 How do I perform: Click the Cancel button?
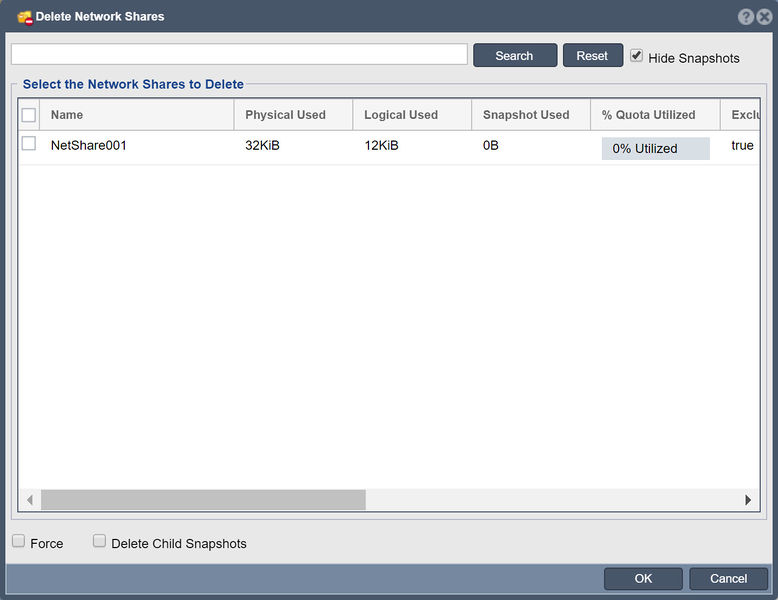(x=728, y=579)
